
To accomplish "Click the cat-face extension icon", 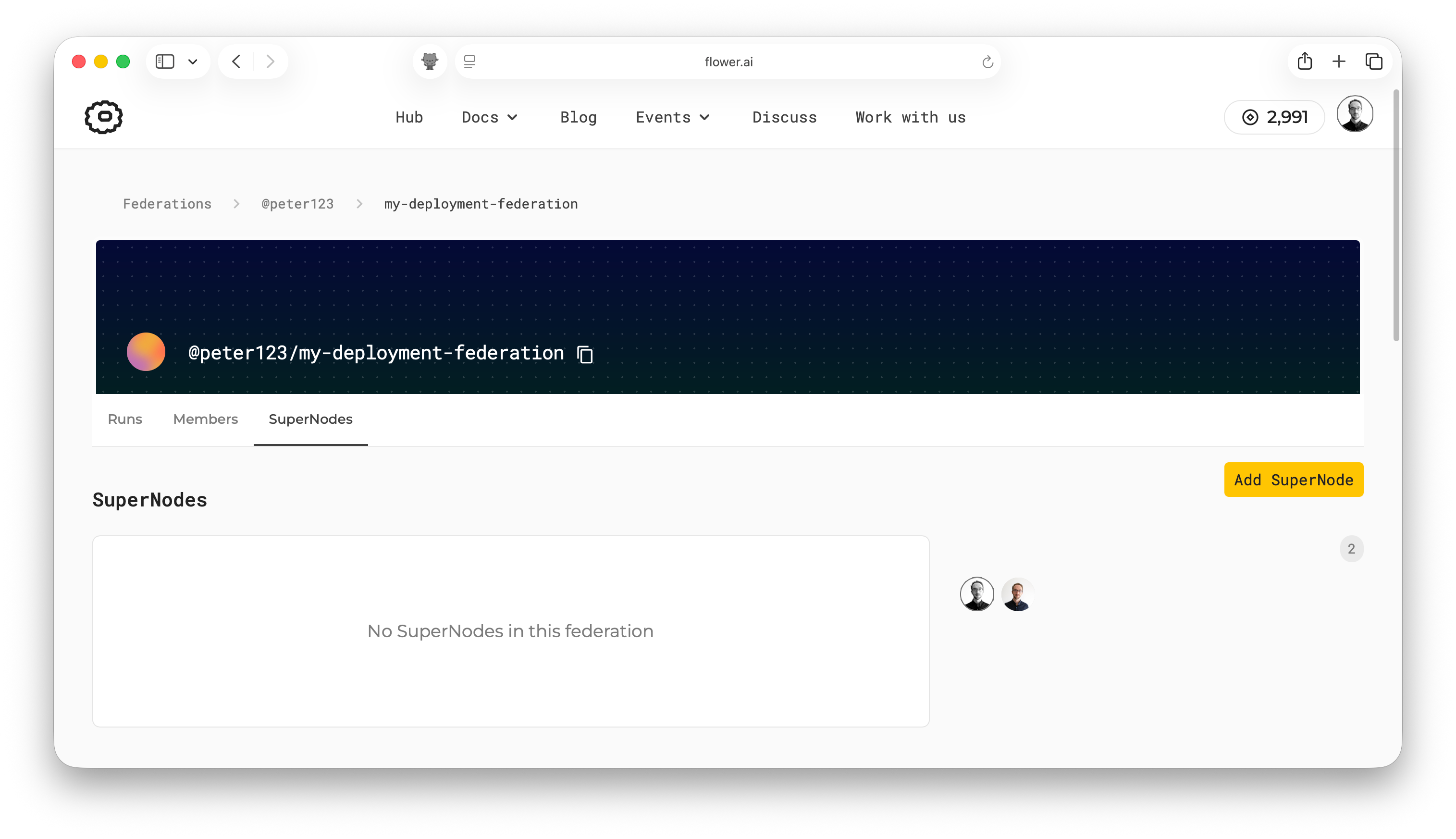I will 430,61.
